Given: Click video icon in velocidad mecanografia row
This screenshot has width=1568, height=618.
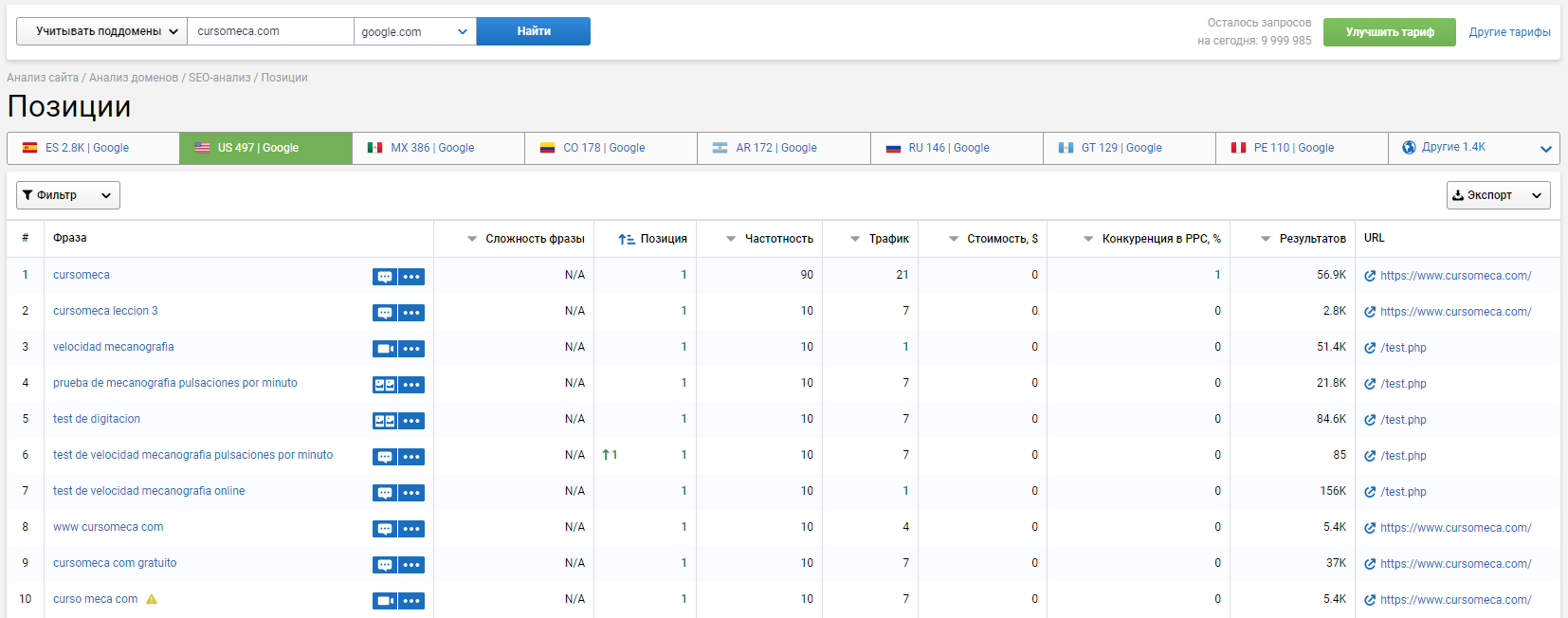Looking at the screenshot, I should coord(384,349).
